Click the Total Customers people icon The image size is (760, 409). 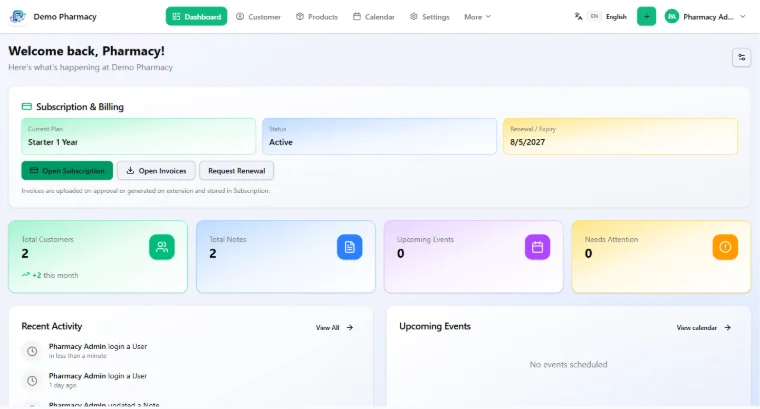click(162, 247)
